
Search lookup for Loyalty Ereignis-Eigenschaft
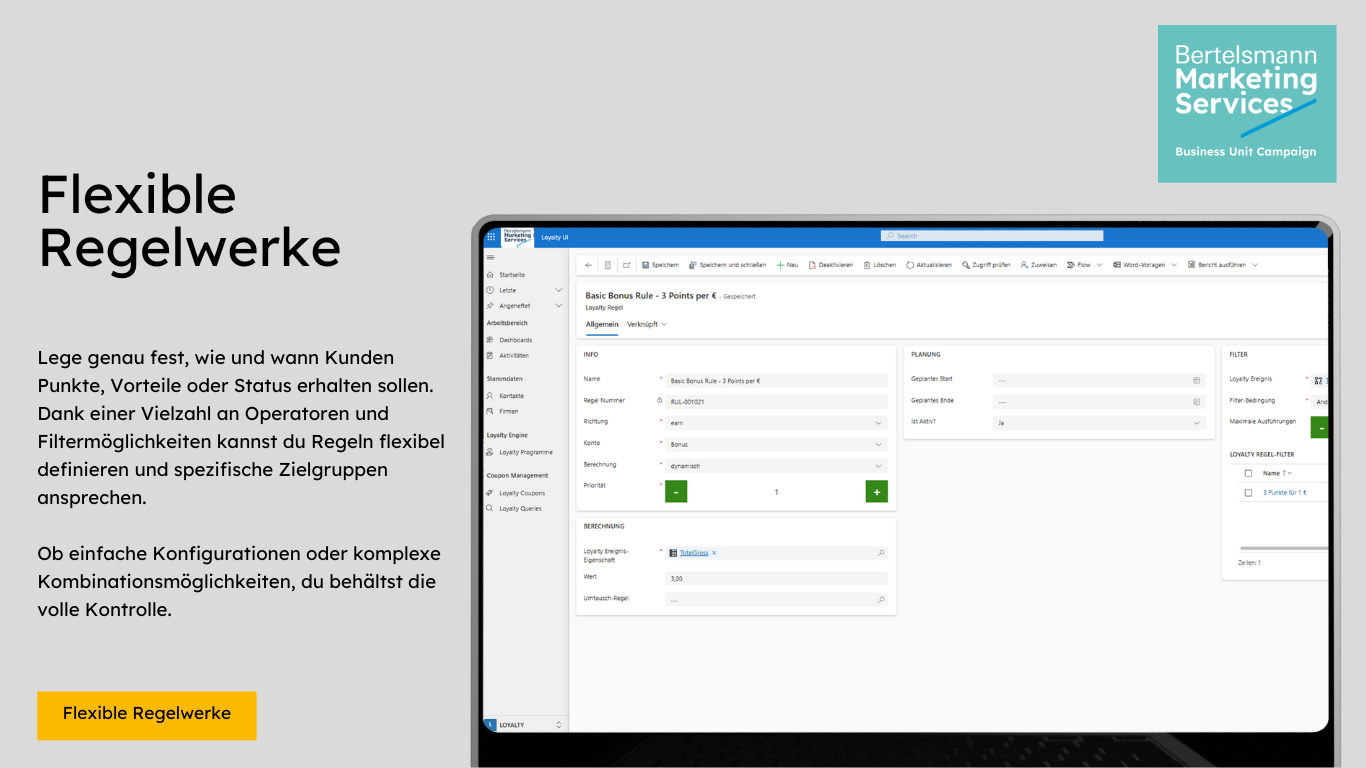(x=881, y=552)
